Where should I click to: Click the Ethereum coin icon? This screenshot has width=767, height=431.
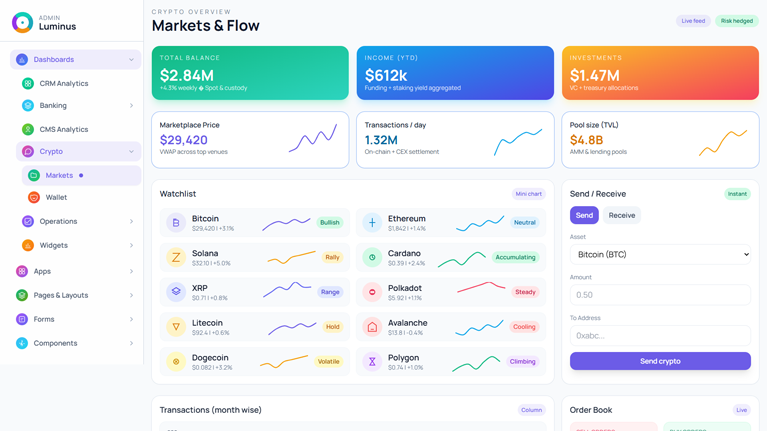[x=372, y=223]
